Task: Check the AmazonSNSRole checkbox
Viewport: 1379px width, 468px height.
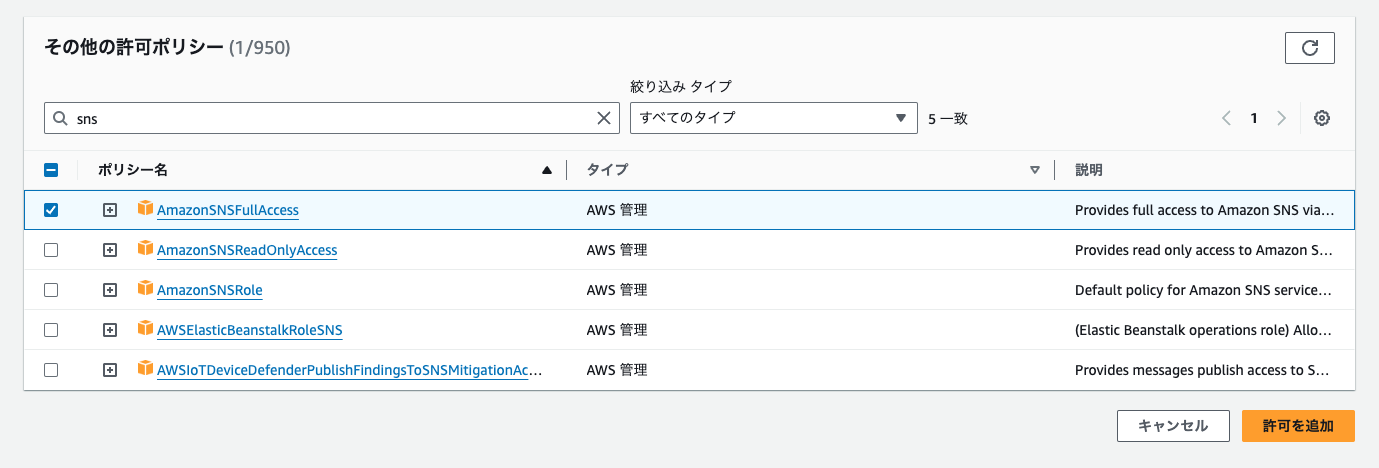Action: pyautogui.click(x=51, y=290)
